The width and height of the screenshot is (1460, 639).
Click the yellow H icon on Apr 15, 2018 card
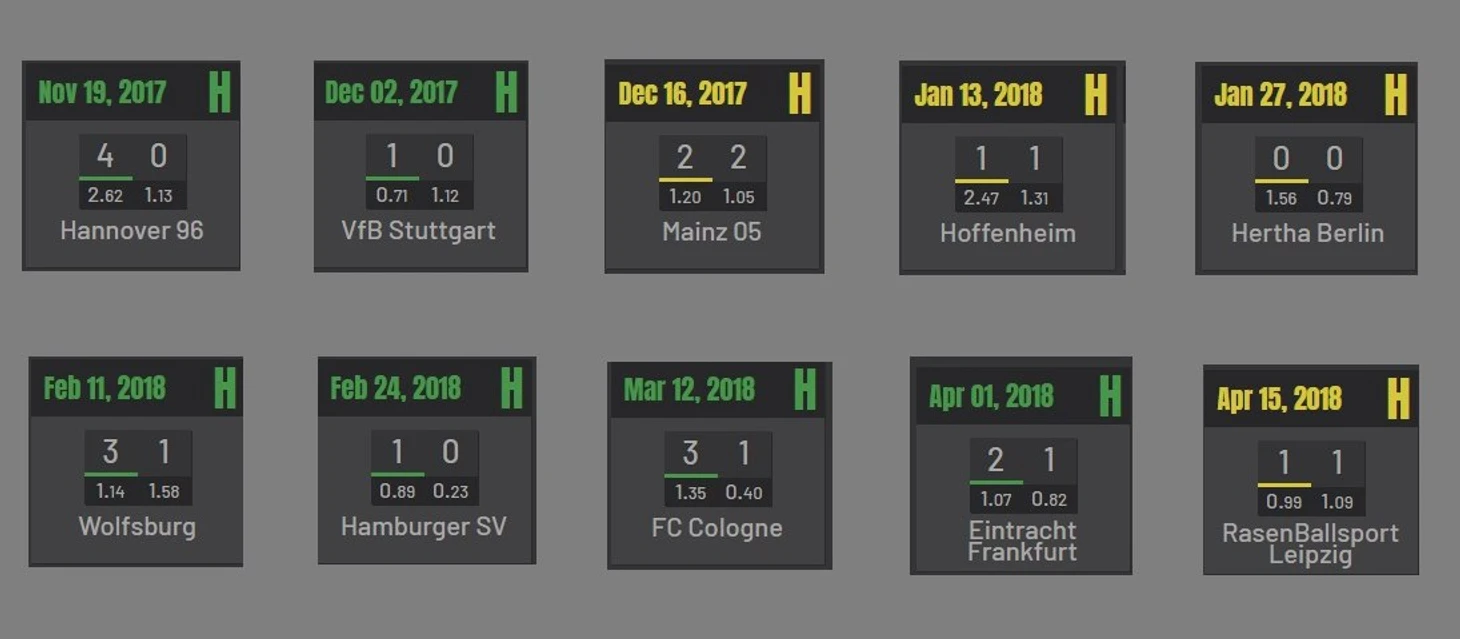pyautogui.click(x=1397, y=399)
